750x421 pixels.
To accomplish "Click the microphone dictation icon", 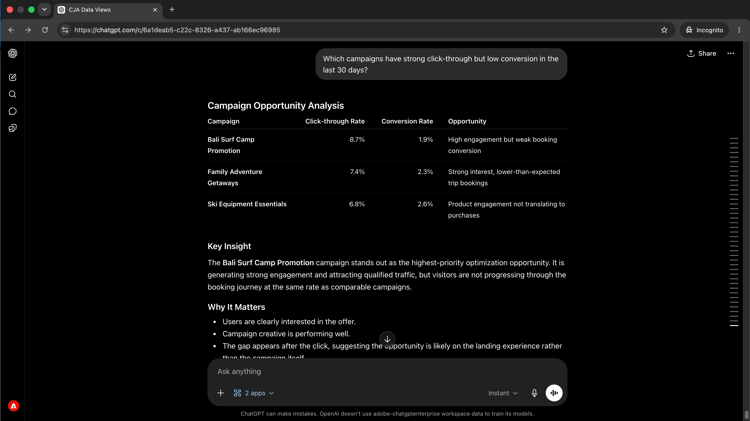I will [534, 393].
